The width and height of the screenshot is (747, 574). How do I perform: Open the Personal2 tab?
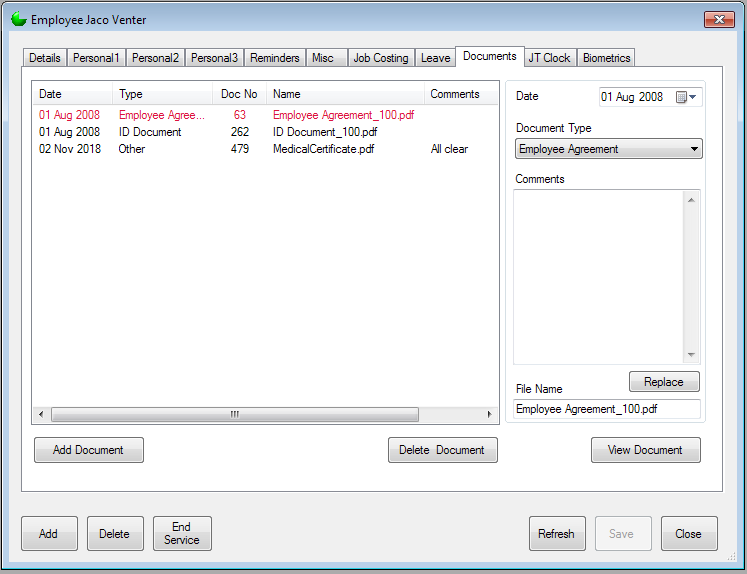(155, 58)
